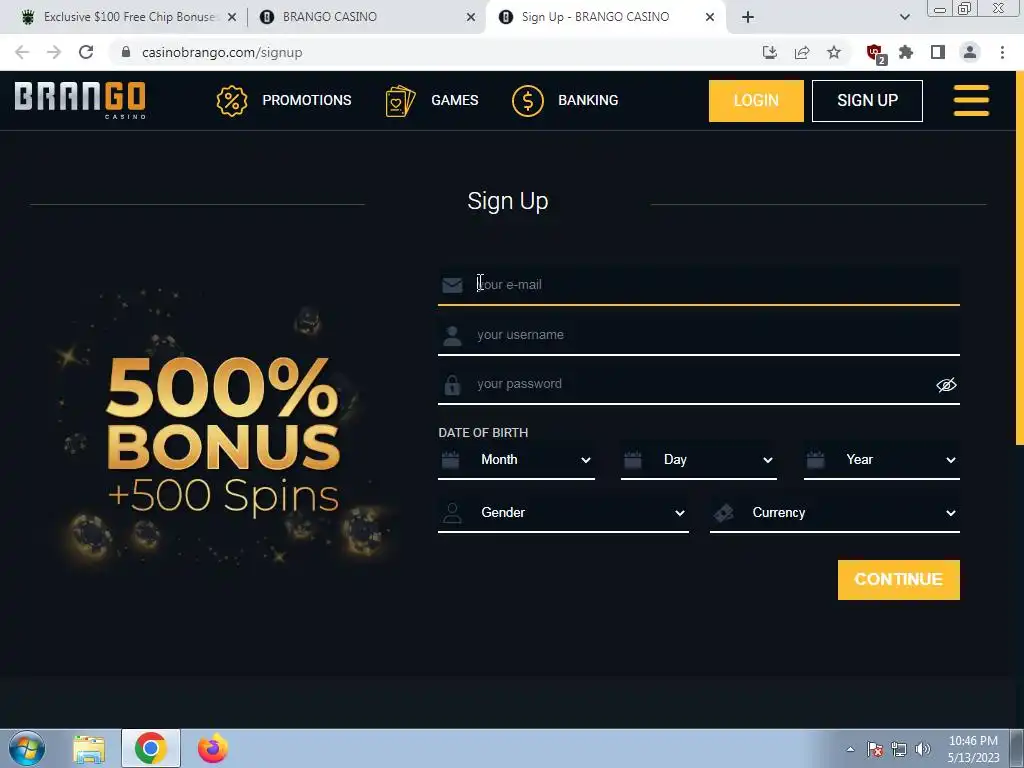Expand the Month dropdown
This screenshot has height=768, width=1024.
pos(517,460)
